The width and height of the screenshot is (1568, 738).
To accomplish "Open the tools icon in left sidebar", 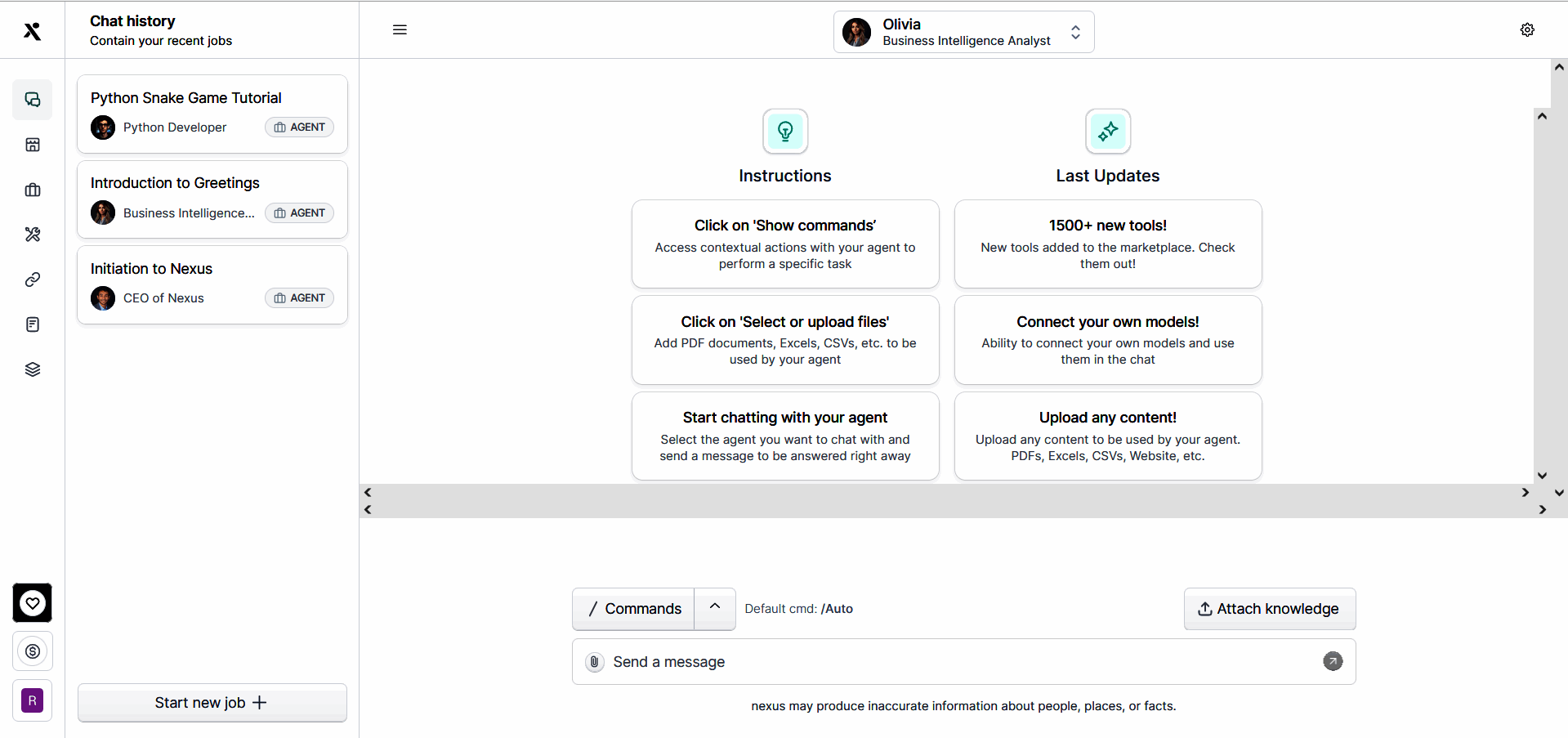I will point(33,235).
